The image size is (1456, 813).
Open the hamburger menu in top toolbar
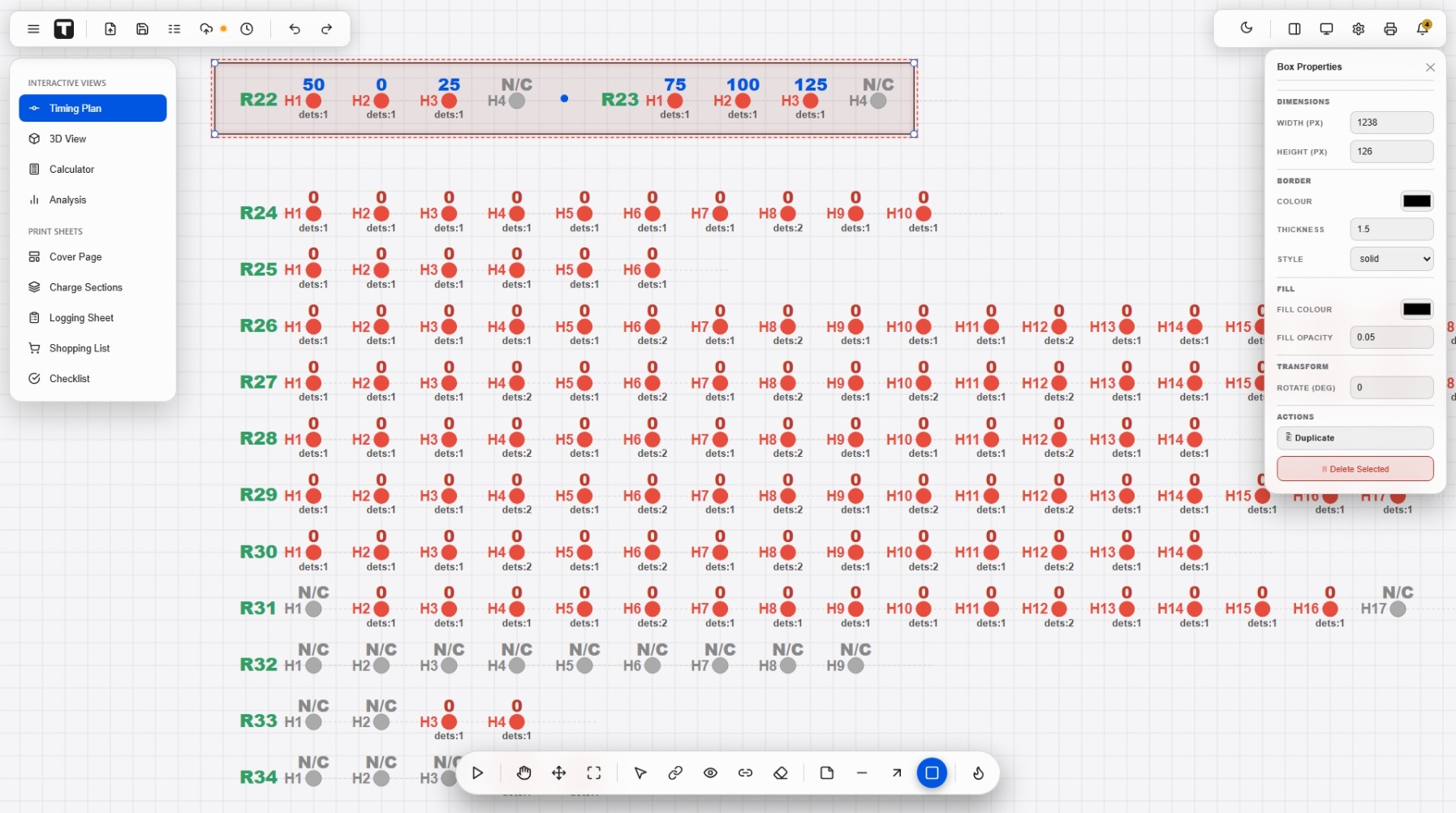pyautogui.click(x=33, y=29)
